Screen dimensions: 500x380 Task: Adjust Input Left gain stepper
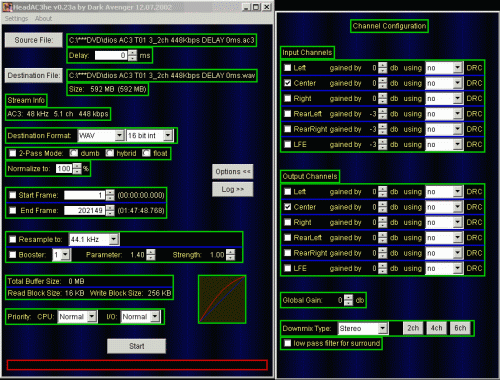click(383, 68)
